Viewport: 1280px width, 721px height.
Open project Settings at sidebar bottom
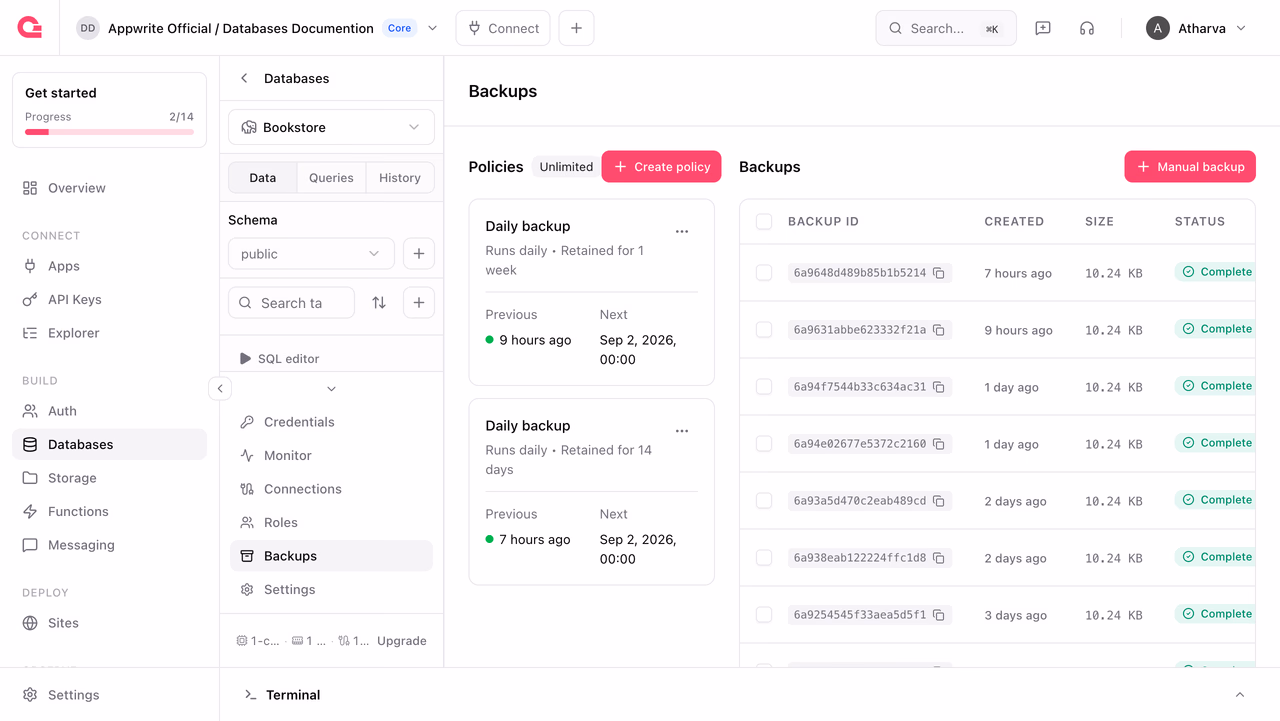pos(109,695)
